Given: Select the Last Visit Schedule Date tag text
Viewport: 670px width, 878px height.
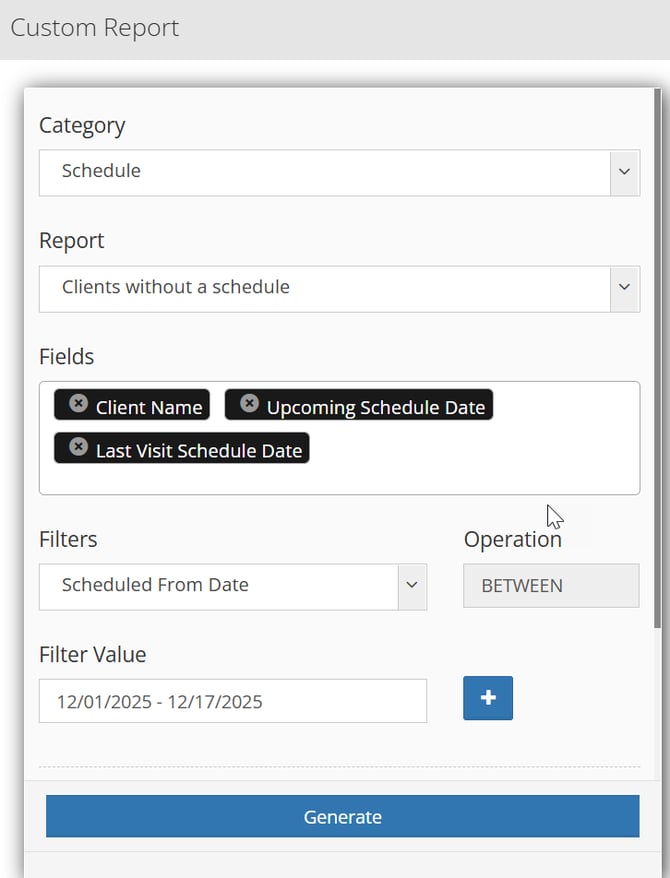Looking at the screenshot, I should pos(198,451).
